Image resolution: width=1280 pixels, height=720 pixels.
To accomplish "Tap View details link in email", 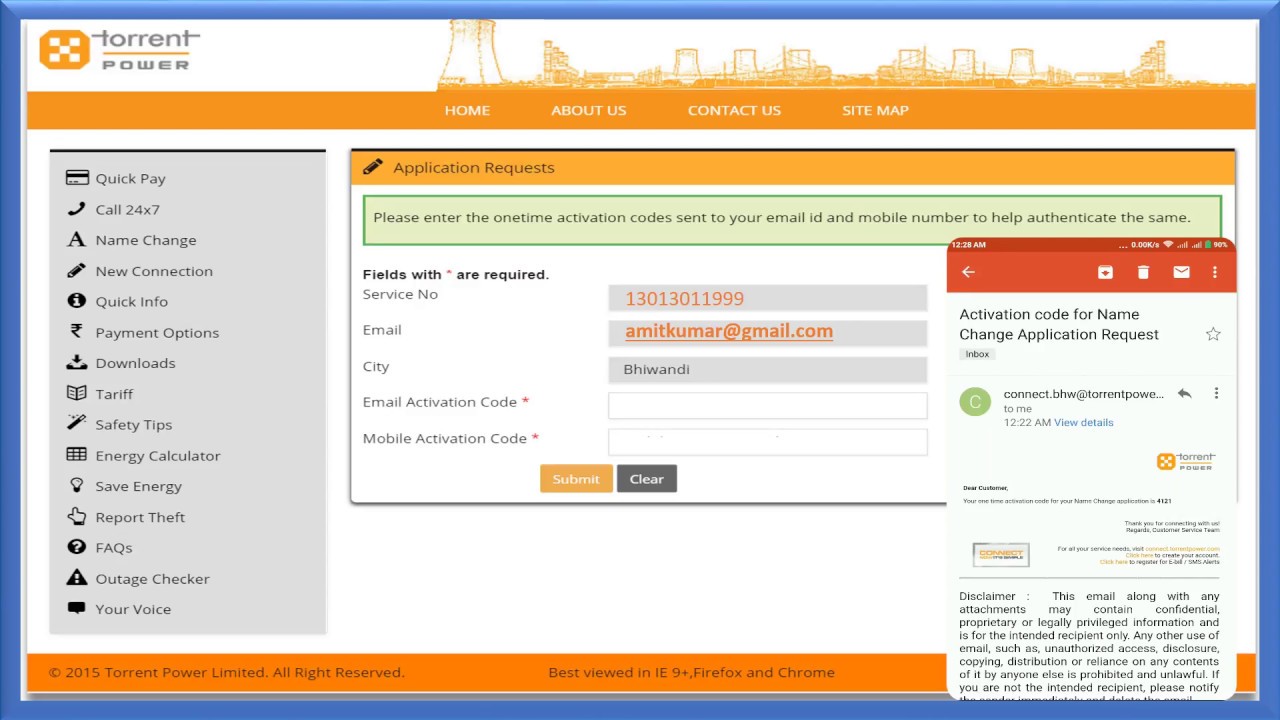I will [1083, 422].
